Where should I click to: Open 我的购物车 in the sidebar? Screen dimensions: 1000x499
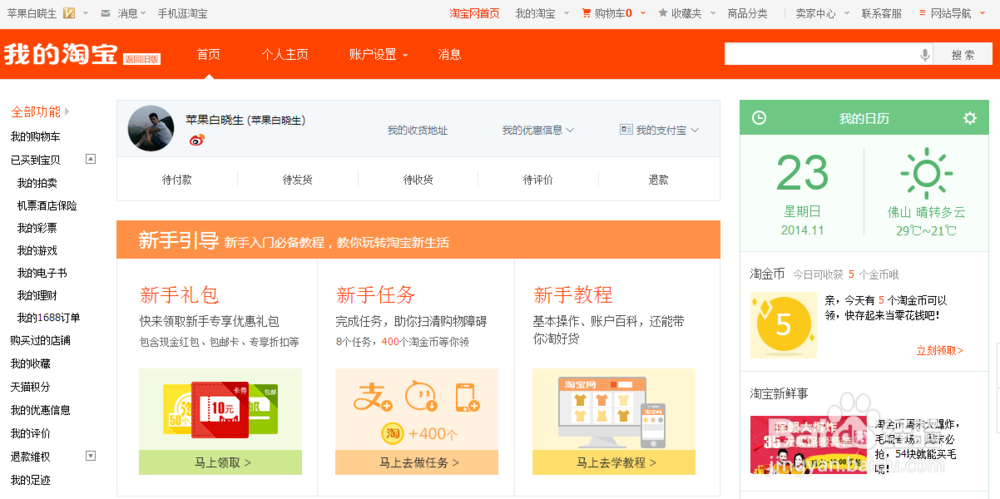36,137
